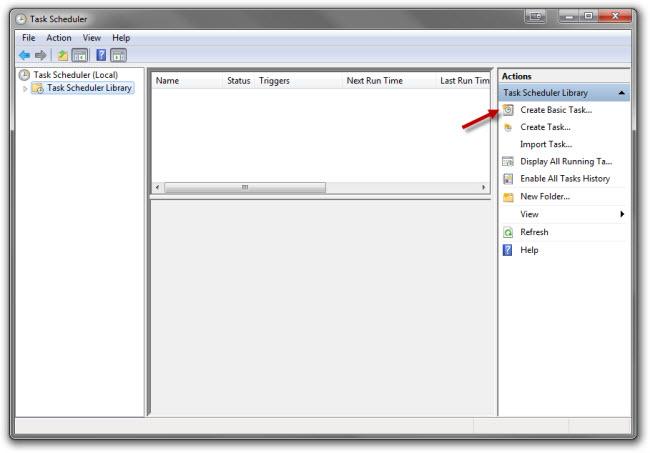
Task: Maximize the Task Scheduler window
Action: point(588,17)
